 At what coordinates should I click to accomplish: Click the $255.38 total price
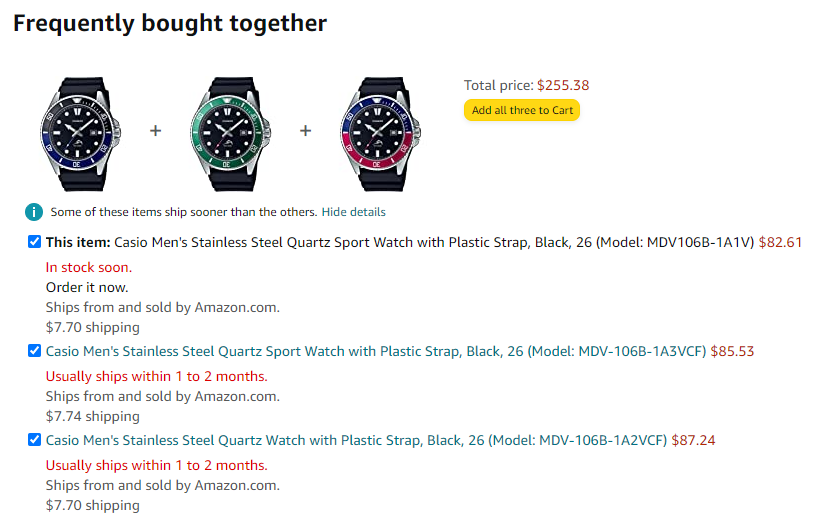[x=563, y=85]
